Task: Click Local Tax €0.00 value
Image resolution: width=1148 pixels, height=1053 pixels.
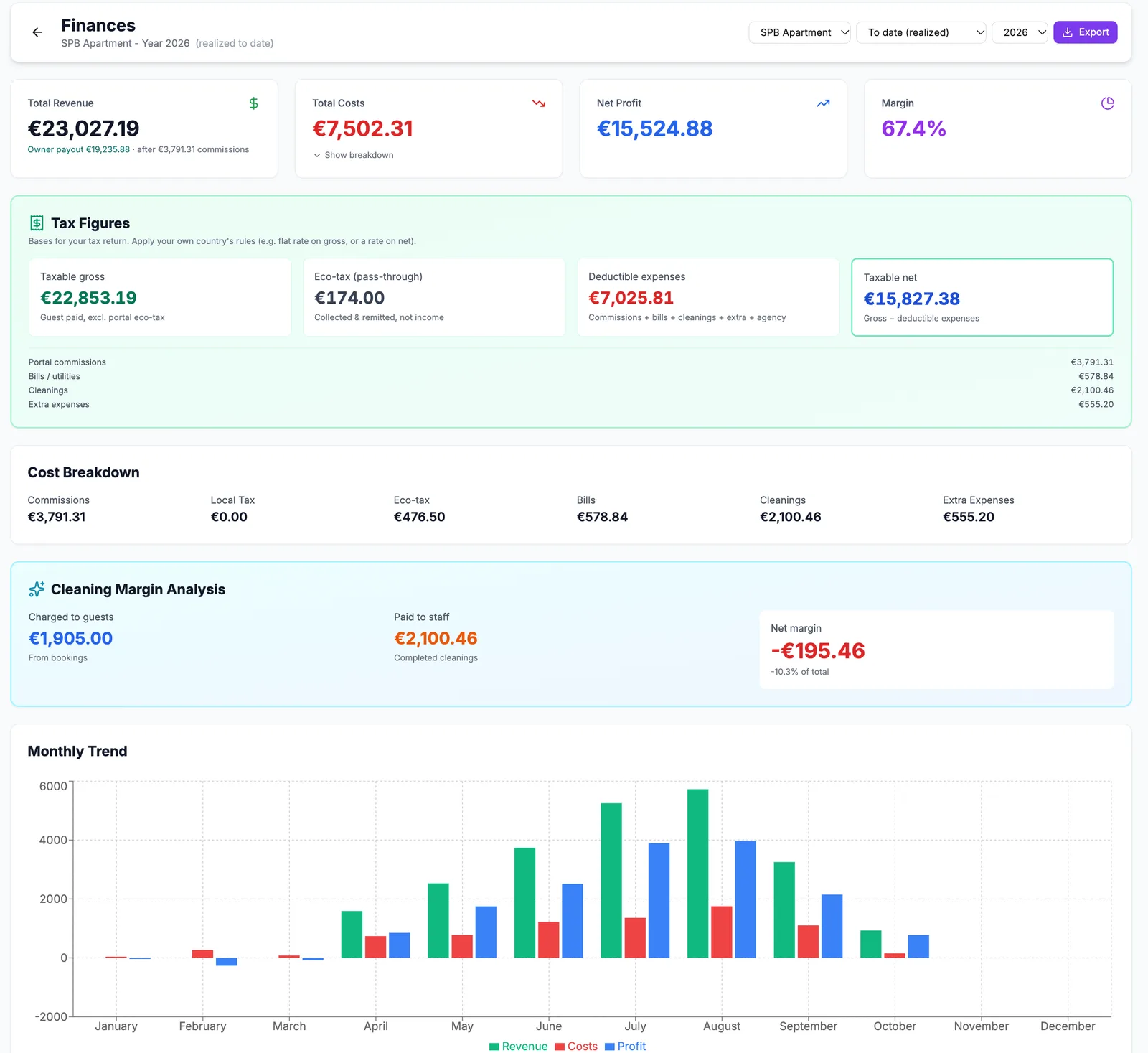Action: [x=229, y=517]
